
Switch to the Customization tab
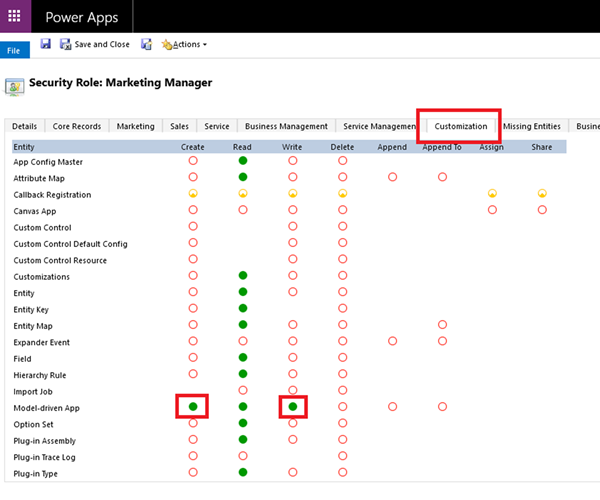click(x=460, y=127)
